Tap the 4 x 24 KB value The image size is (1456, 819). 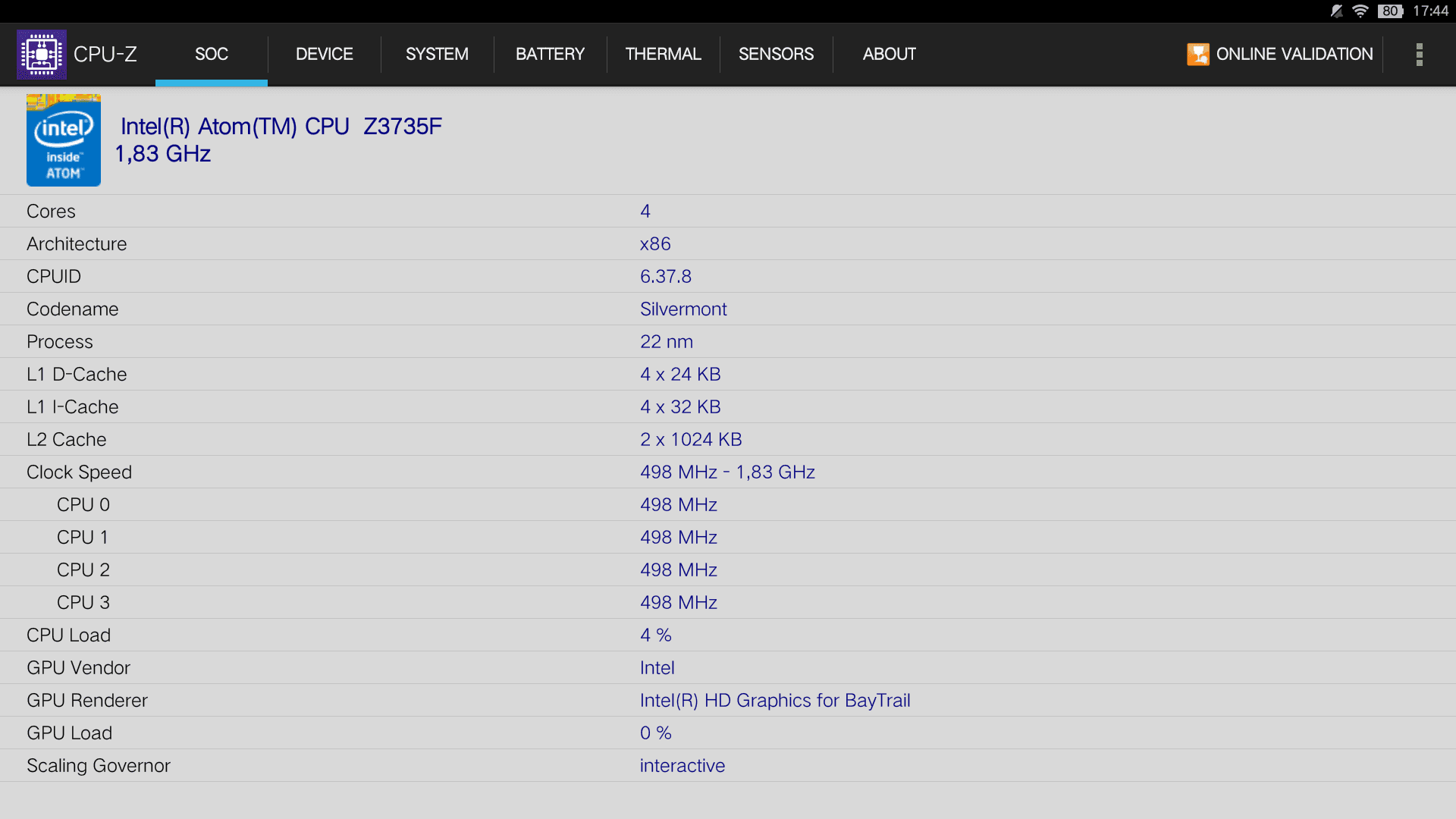click(680, 375)
